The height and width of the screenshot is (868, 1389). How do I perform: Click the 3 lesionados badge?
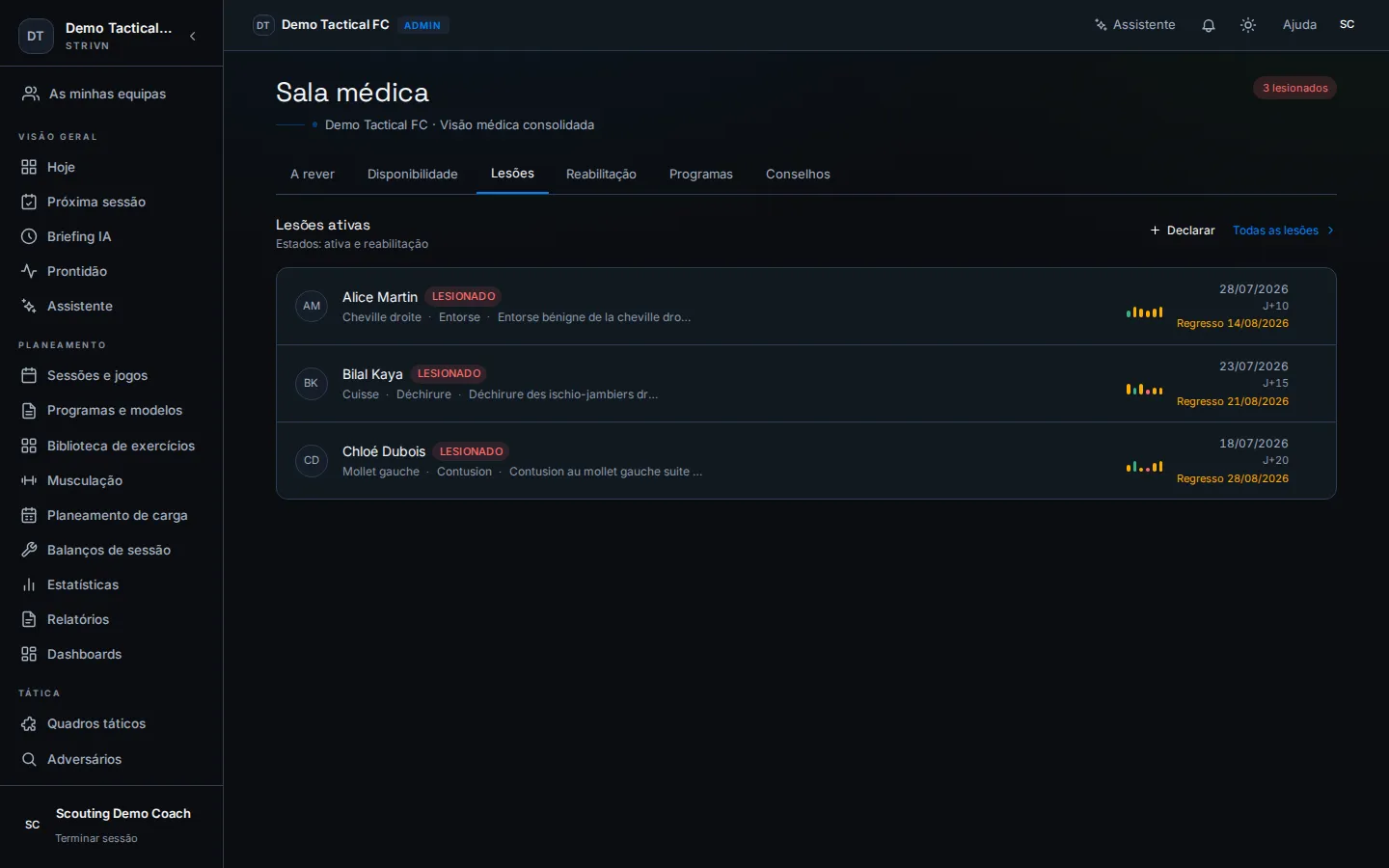[1294, 88]
